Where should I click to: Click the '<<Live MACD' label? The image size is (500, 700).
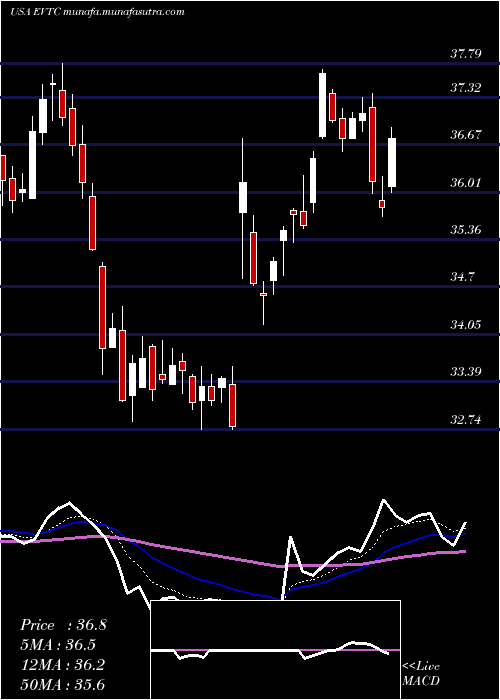tap(421, 674)
